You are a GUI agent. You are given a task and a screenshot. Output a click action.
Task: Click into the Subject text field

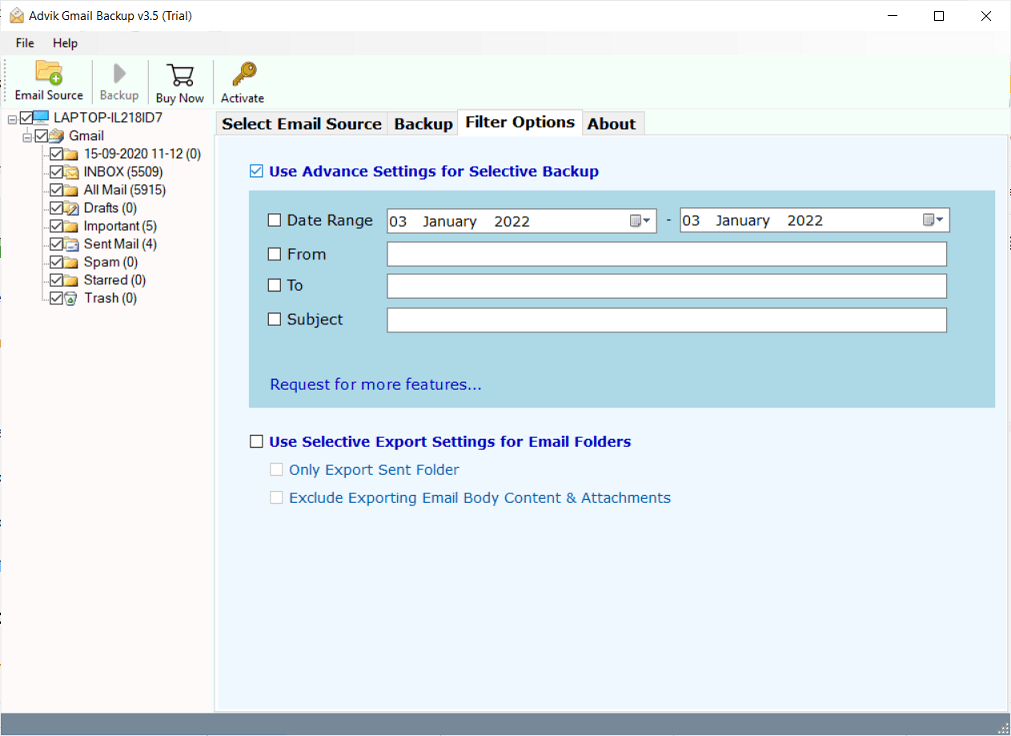(x=667, y=320)
